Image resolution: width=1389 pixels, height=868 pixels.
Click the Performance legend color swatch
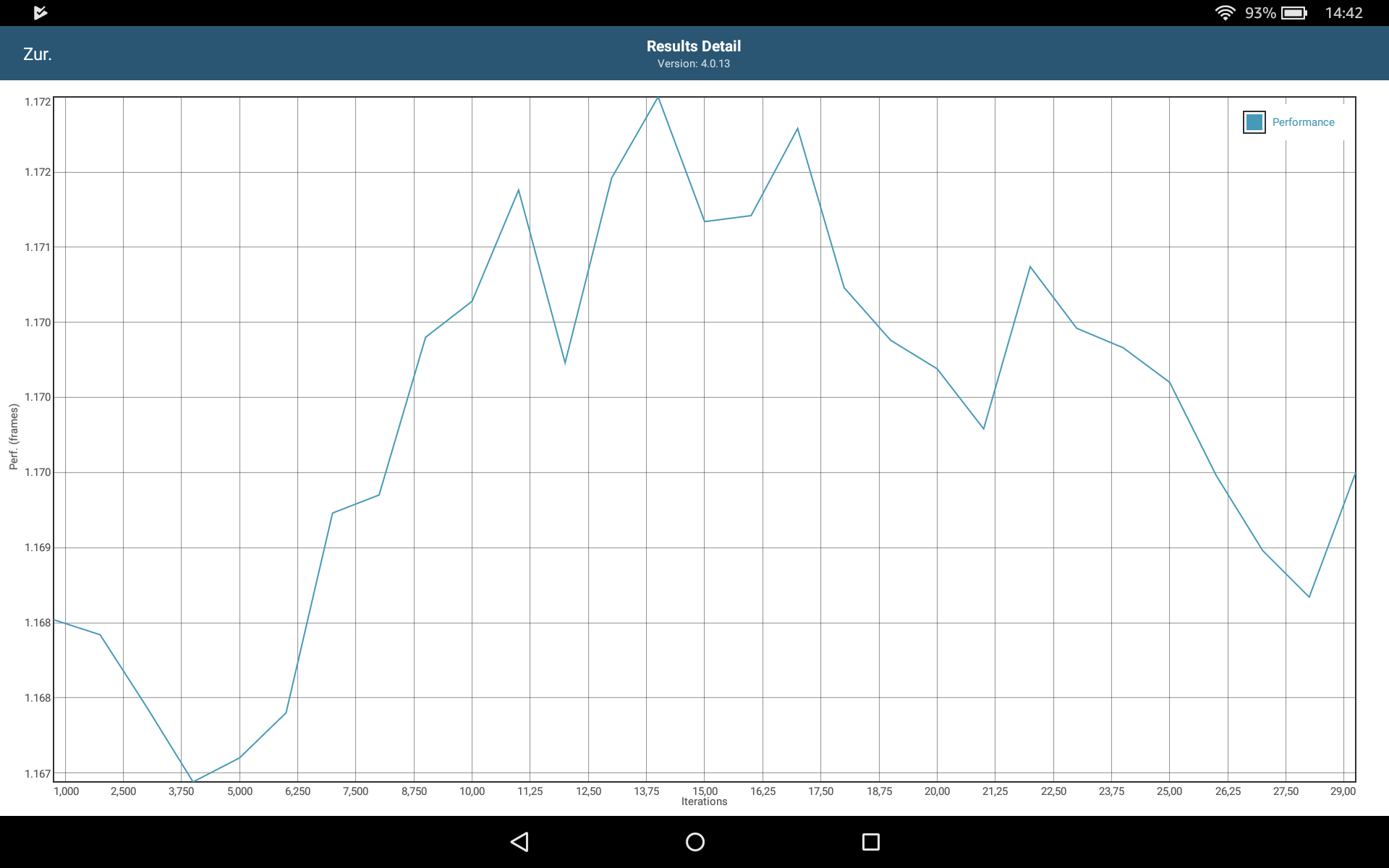(1254, 122)
